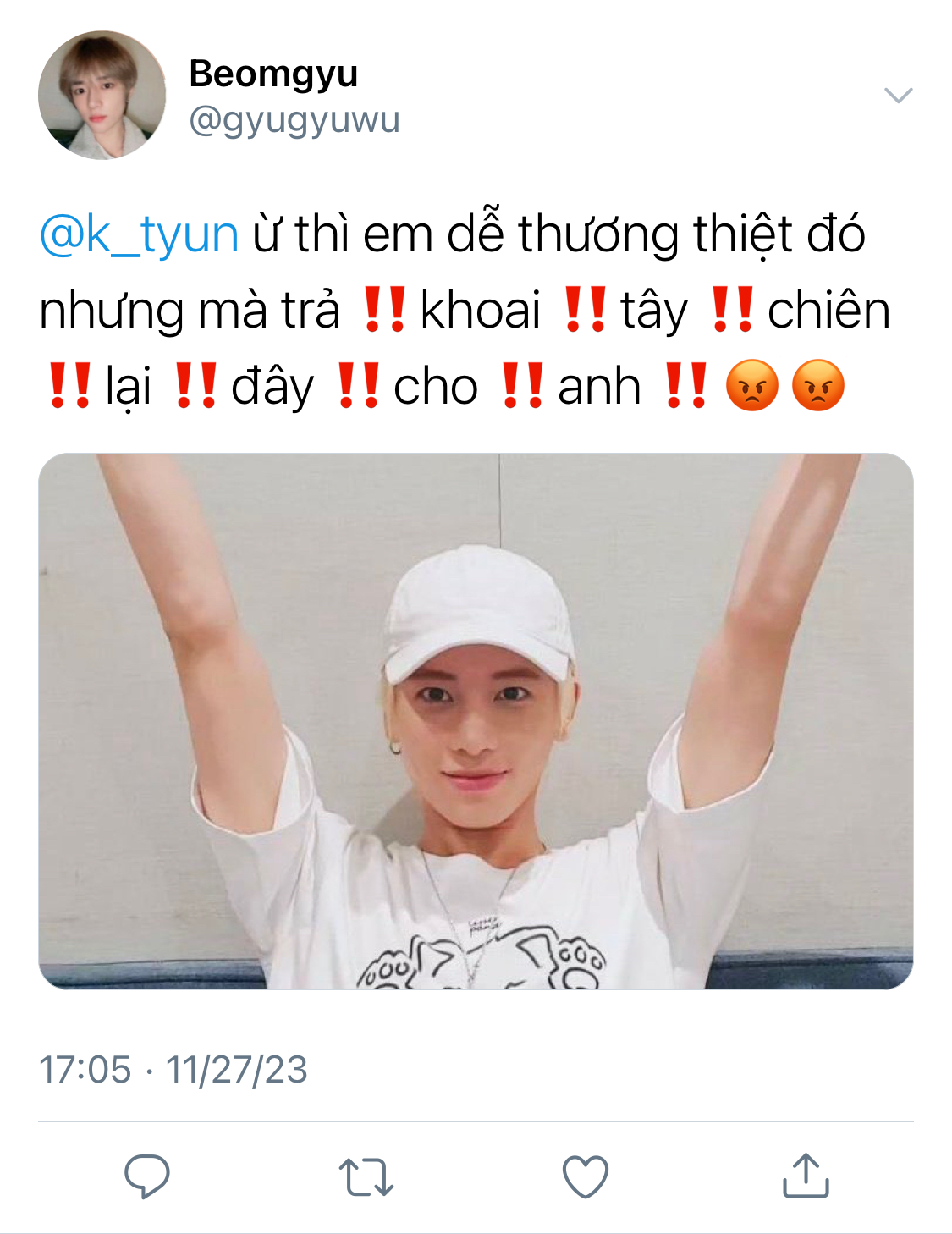Retweet this post using the retweet icon
Screen dimensions: 952x1234
click(x=366, y=1176)
